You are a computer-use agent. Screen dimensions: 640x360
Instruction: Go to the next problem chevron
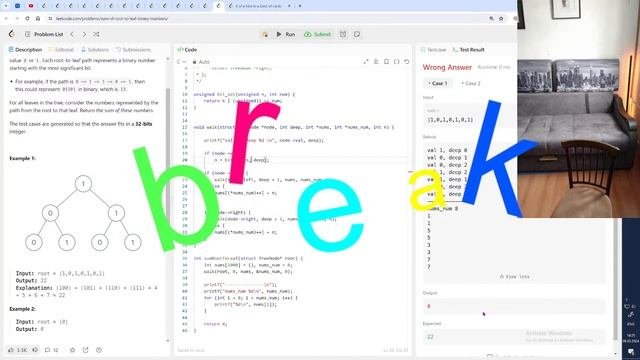click(84, 34)
